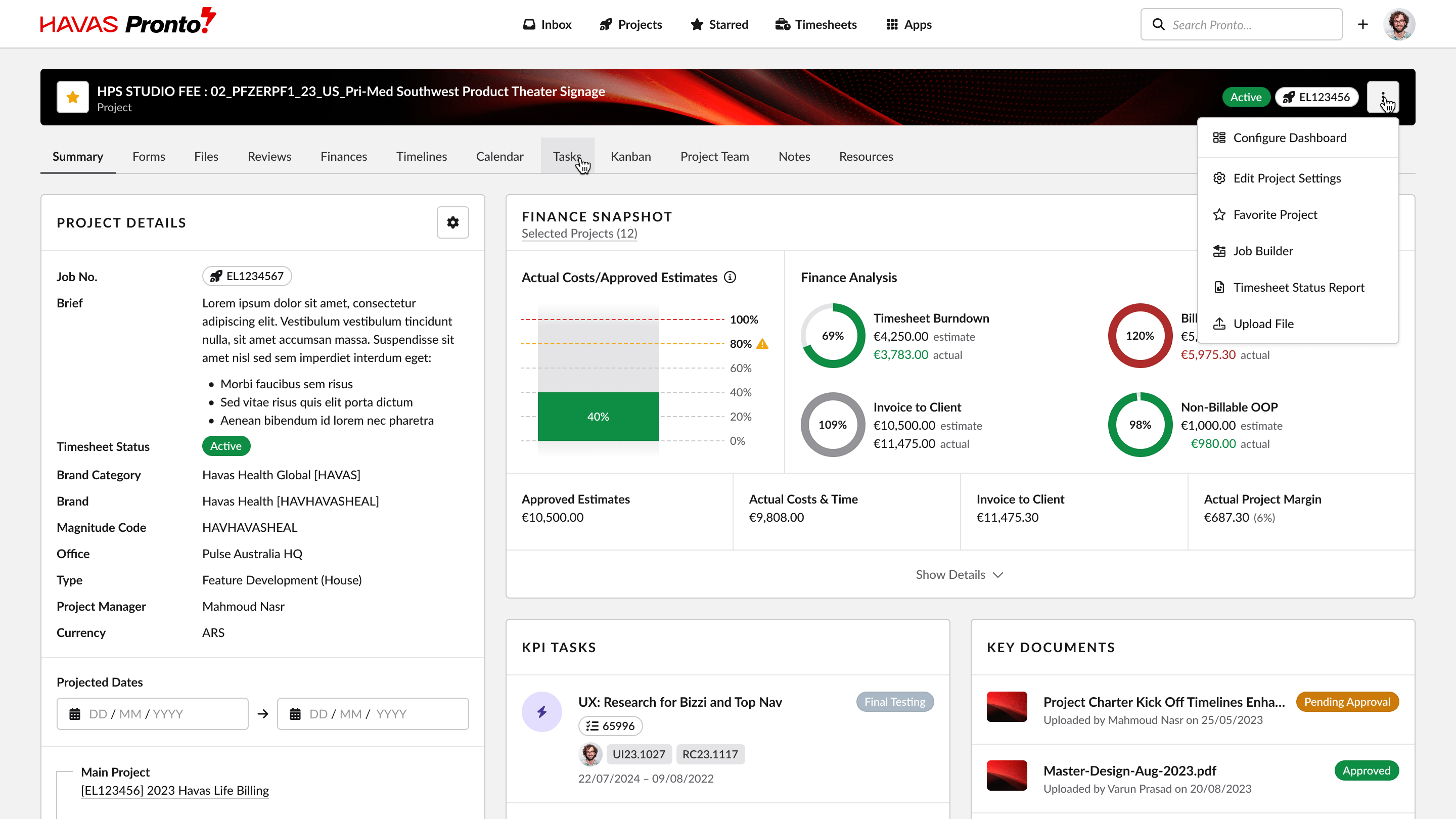Click the 80% warning triangle icon
Viewport: 1456px width, 819px height.
point(762,344)
